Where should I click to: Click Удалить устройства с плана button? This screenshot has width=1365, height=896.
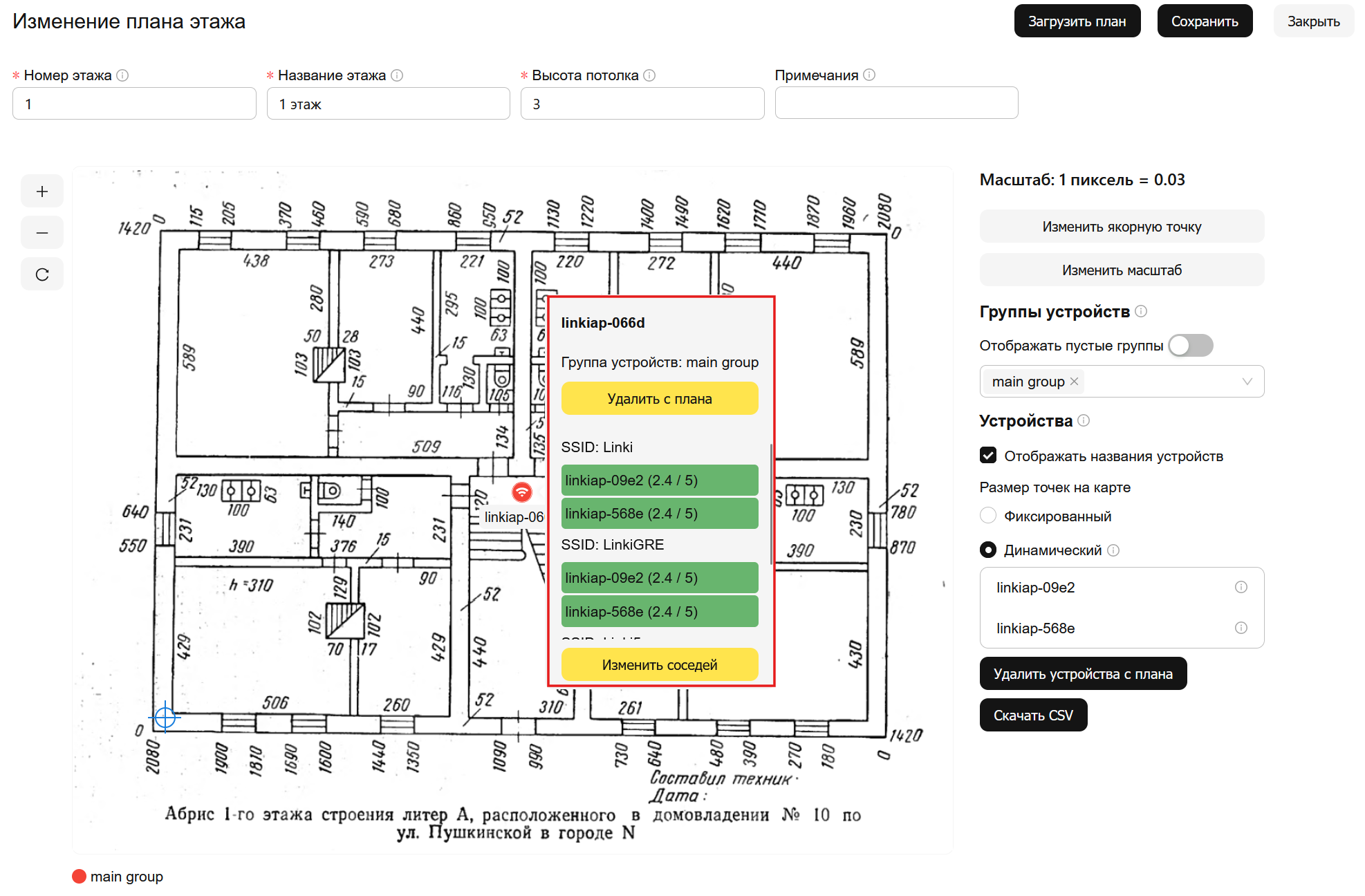coord(1083,673)
